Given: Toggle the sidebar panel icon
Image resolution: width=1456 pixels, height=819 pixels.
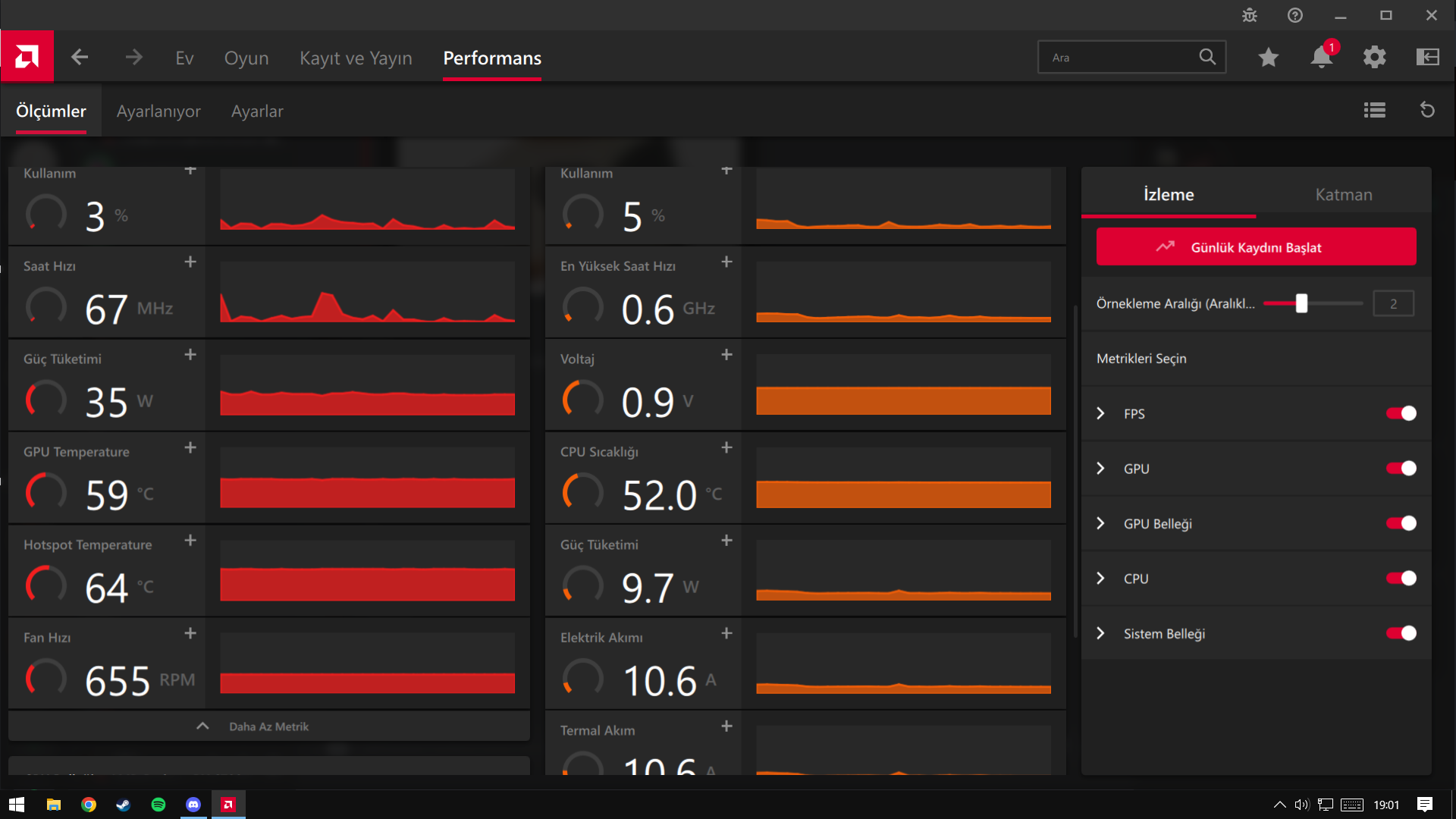Looking at the screenshot, I should (x=1428, y=58).
